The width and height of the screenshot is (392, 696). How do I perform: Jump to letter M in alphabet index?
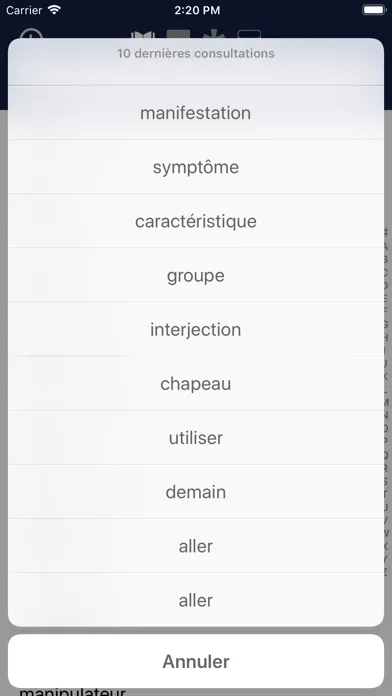386,403
